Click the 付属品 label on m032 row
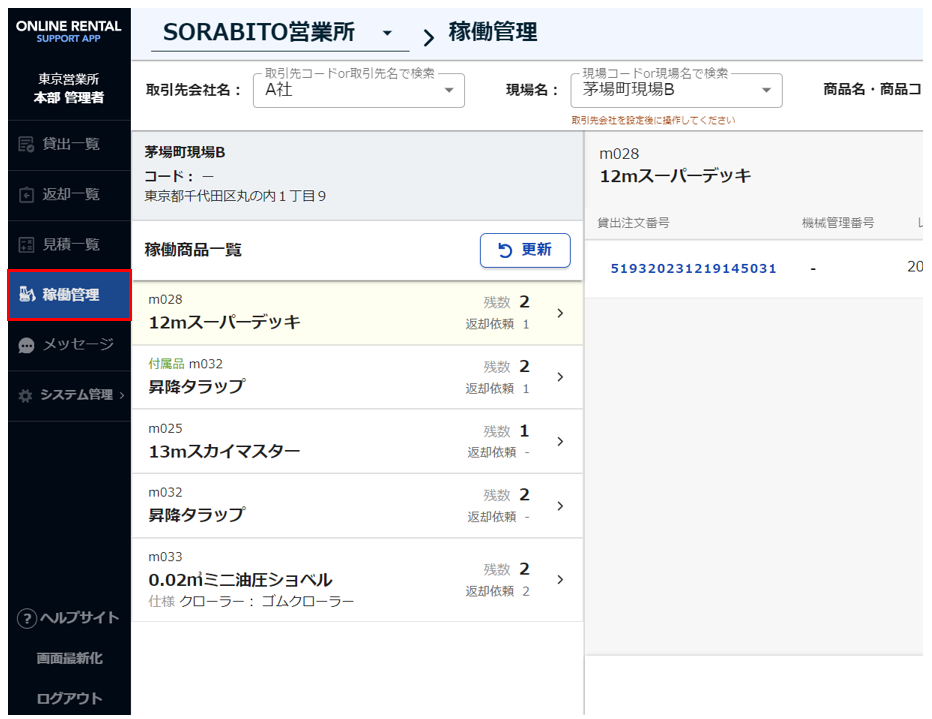 click(166, 364)
